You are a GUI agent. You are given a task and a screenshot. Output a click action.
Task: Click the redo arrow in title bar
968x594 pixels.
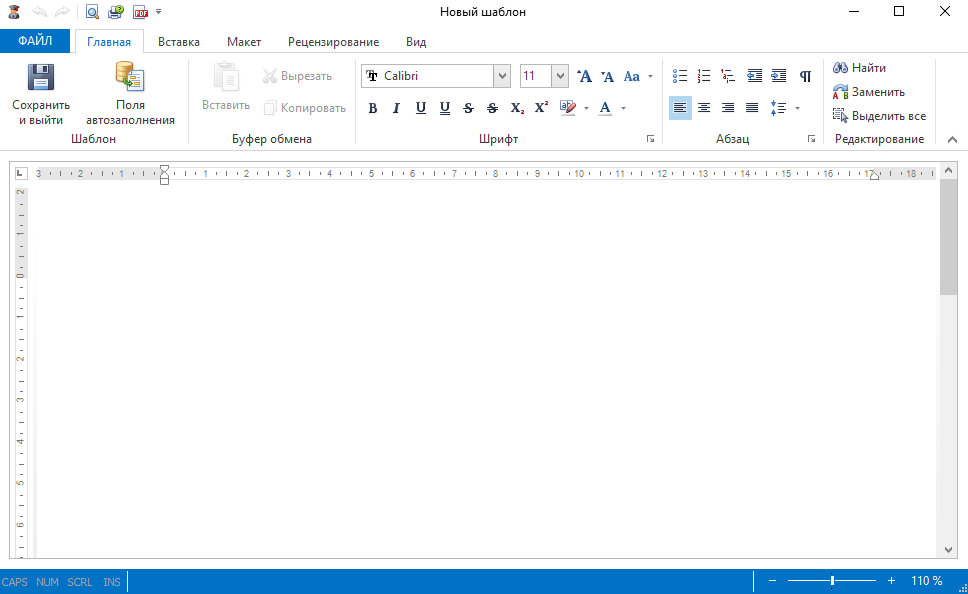pos(62,12)
